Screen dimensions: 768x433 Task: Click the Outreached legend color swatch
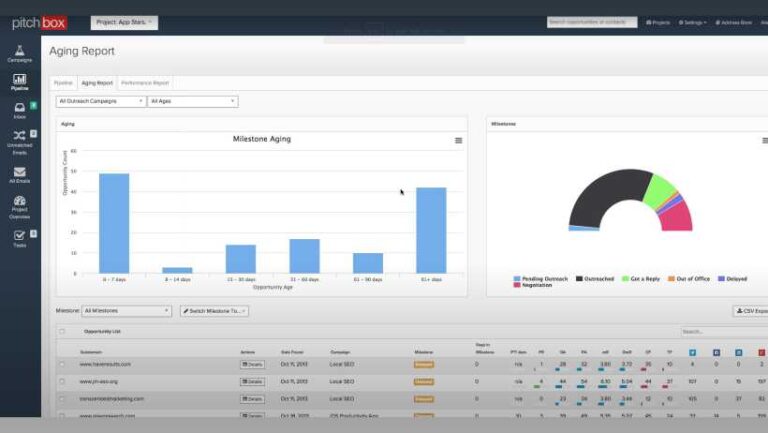[580, 278]
